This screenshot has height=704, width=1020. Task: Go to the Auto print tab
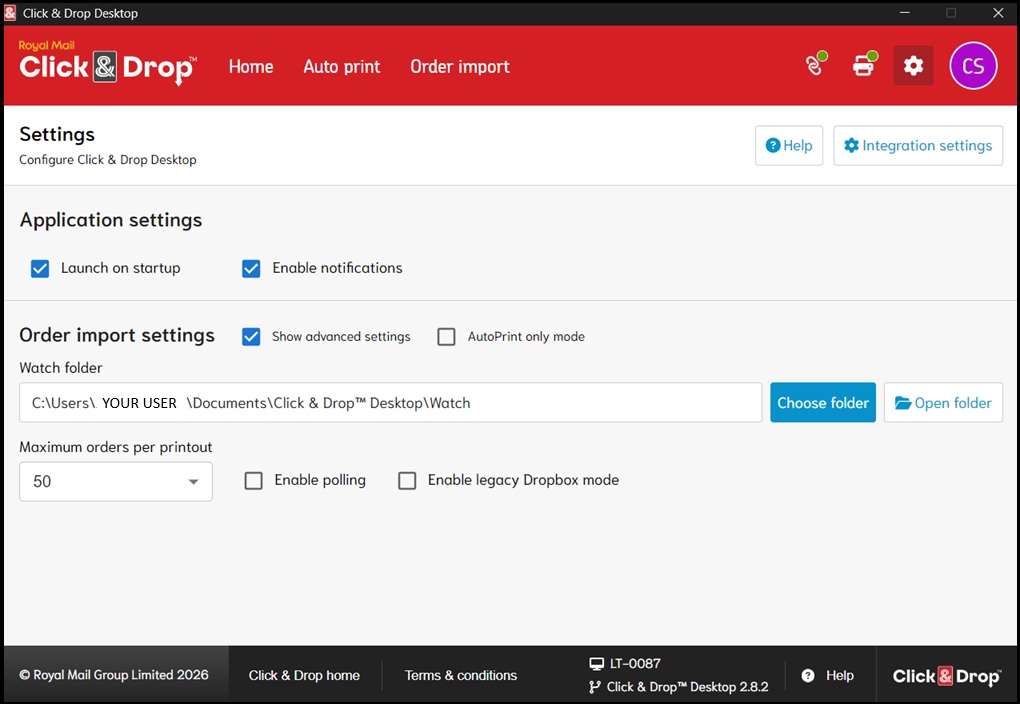click(x=342, y=66)
